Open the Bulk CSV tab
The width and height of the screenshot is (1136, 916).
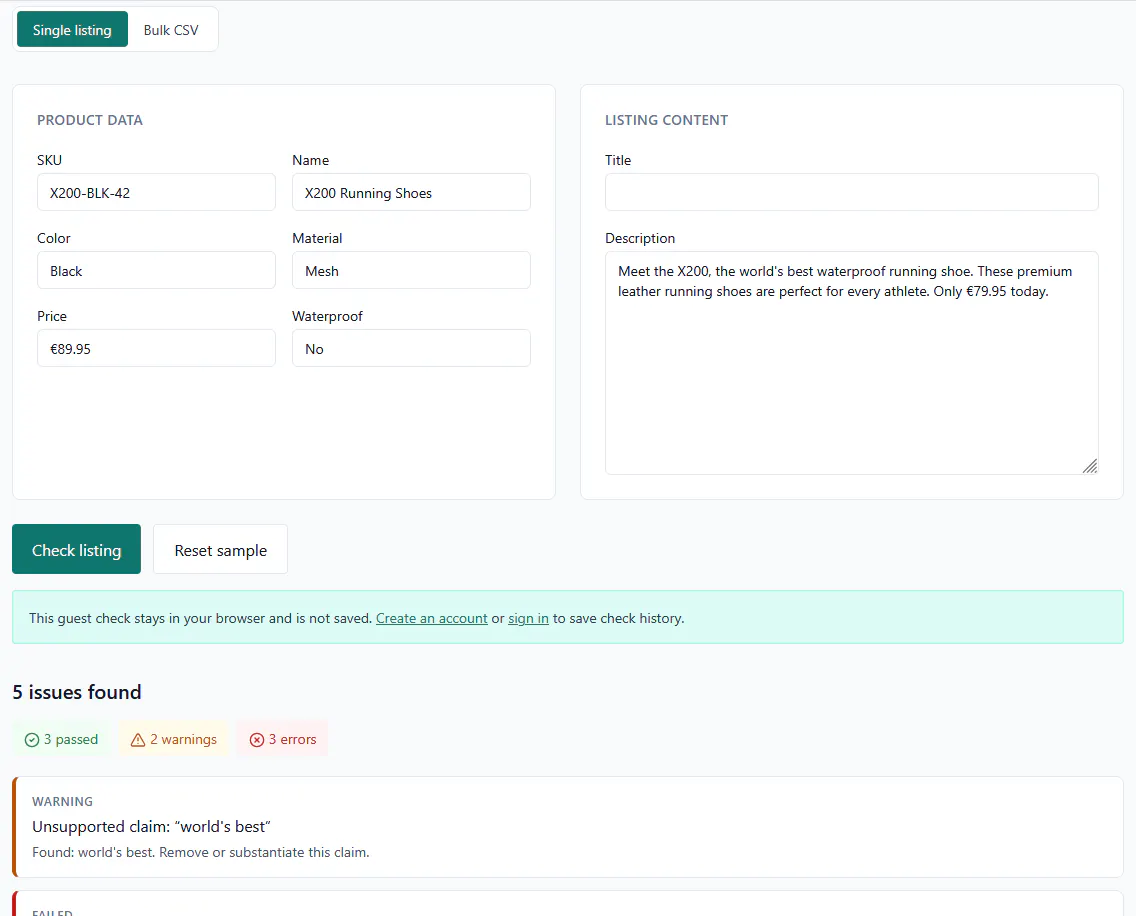(171, 30)
